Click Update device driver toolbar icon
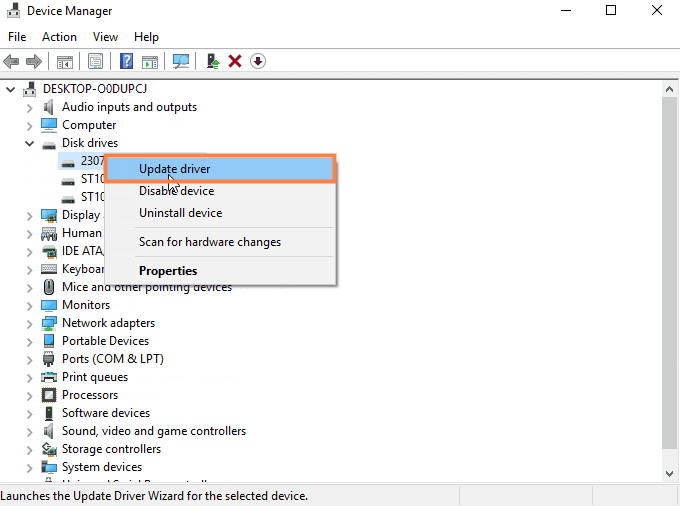 pos(212,61)
